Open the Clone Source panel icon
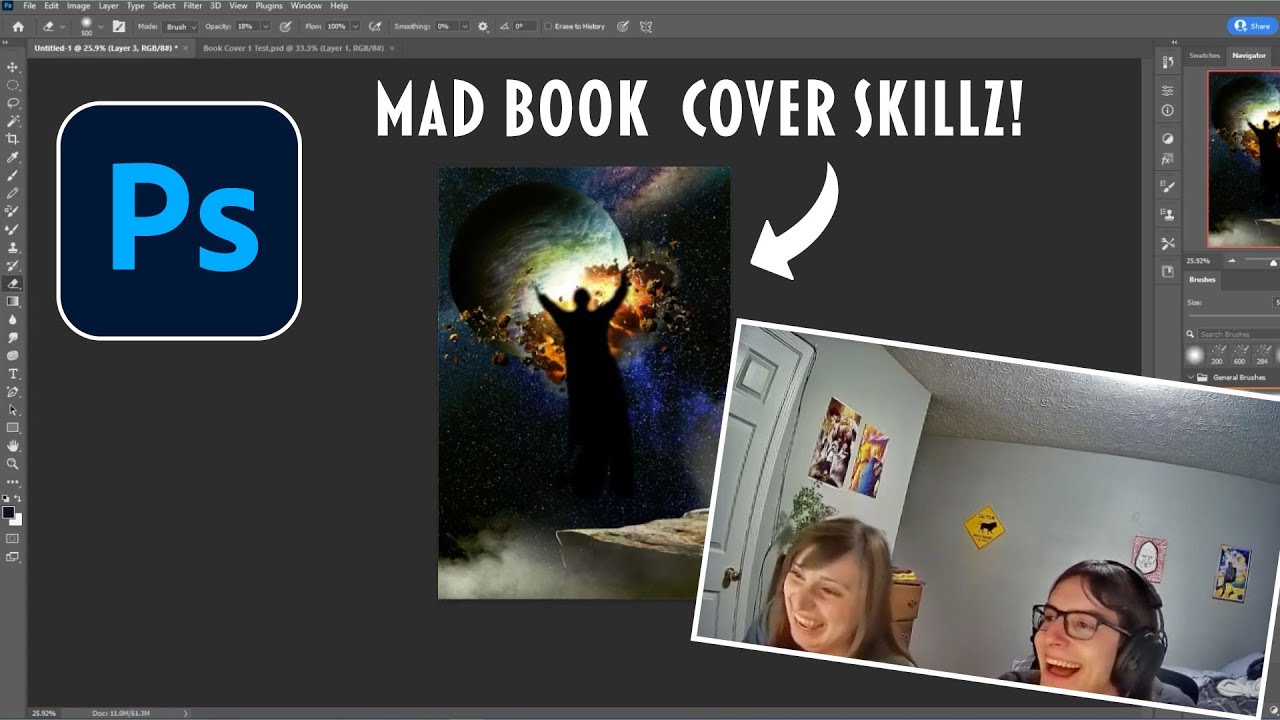Screen dimensions: 1280x720 (1167, 213)
